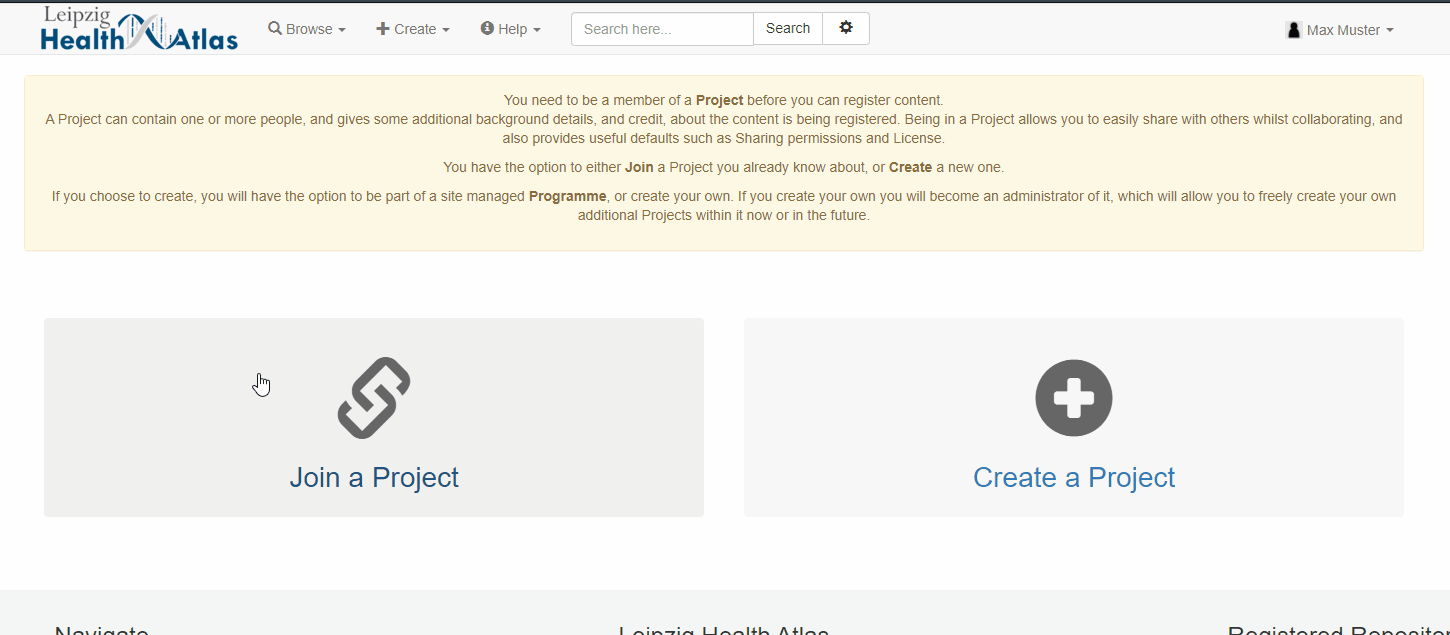Focus the "Search here..." text field

click(662, 29)
